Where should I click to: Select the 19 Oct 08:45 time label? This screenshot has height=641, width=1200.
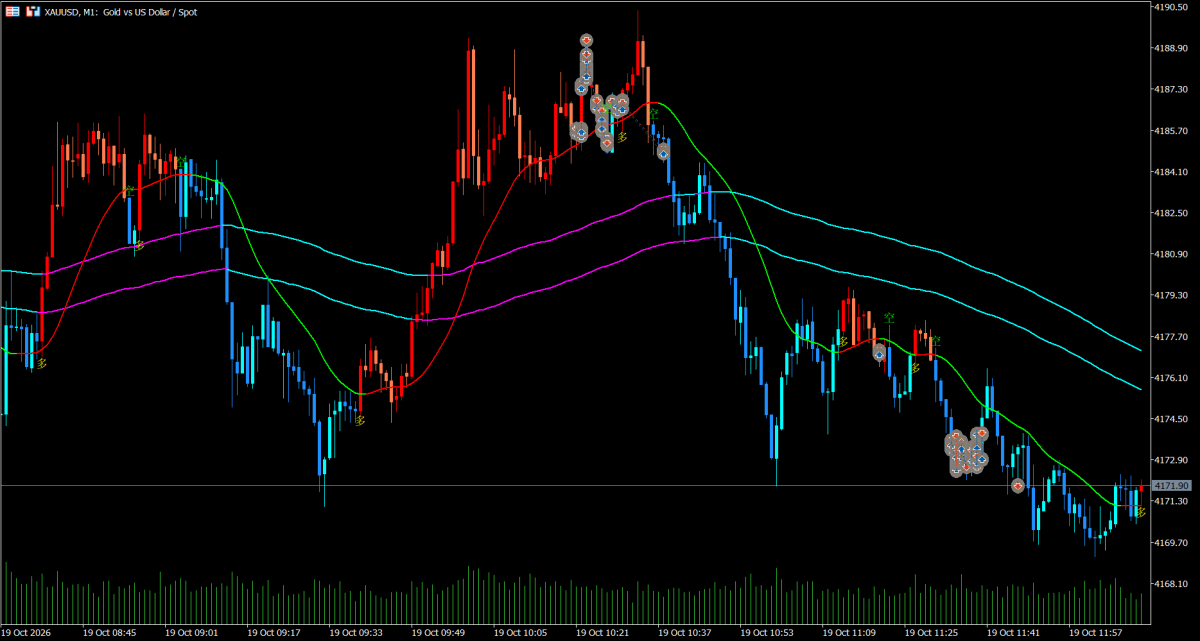point(111,633)
